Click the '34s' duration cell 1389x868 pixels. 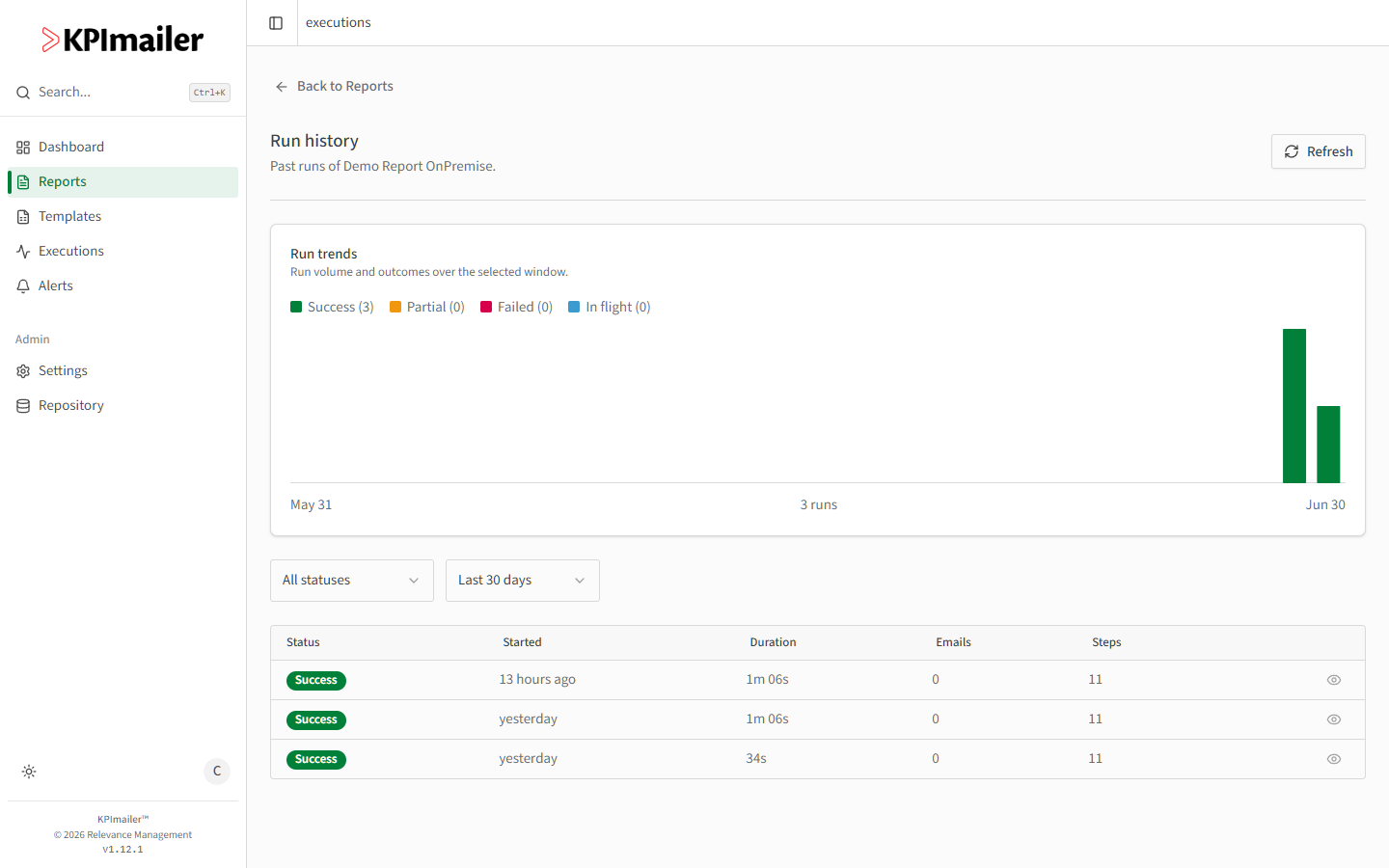click(x=756, y=759)
